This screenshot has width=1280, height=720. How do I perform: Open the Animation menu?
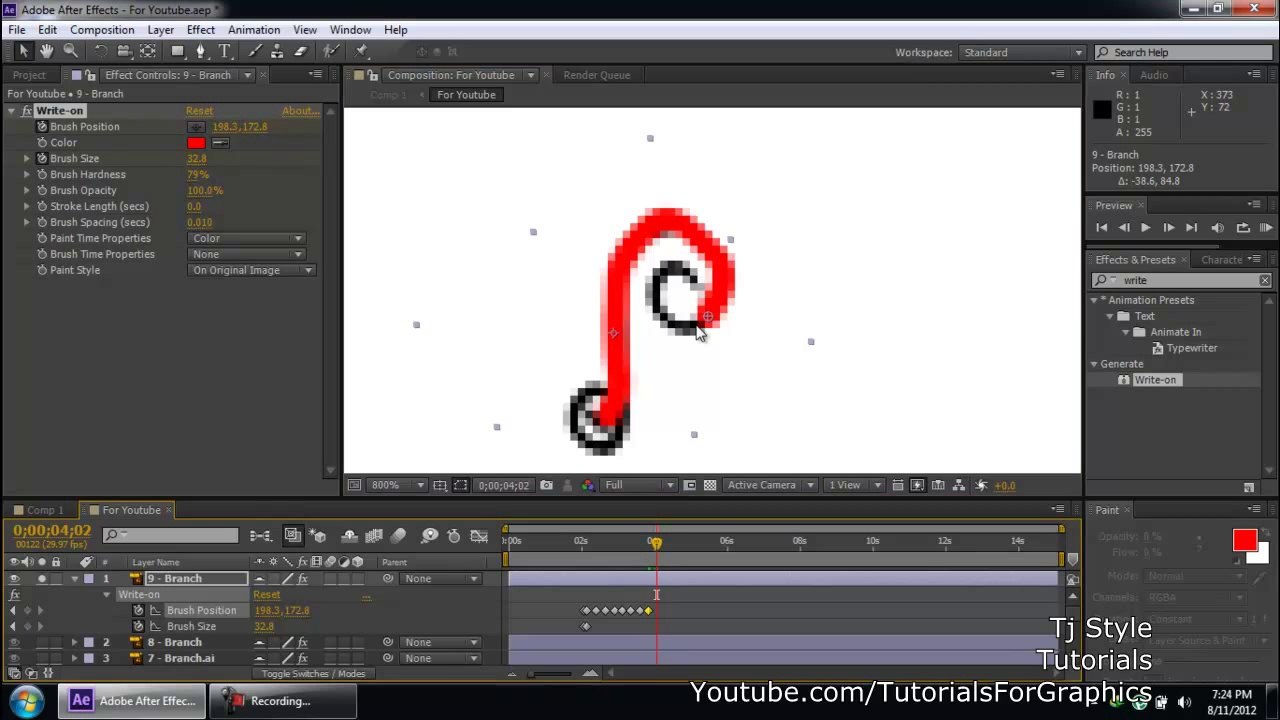pos(254,30)
